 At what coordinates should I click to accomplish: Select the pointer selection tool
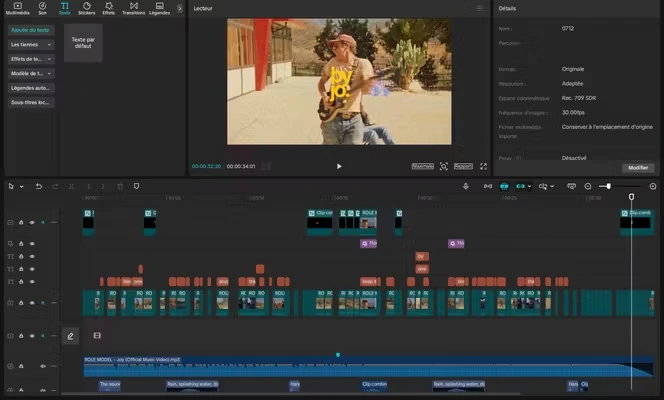(11, 186)
